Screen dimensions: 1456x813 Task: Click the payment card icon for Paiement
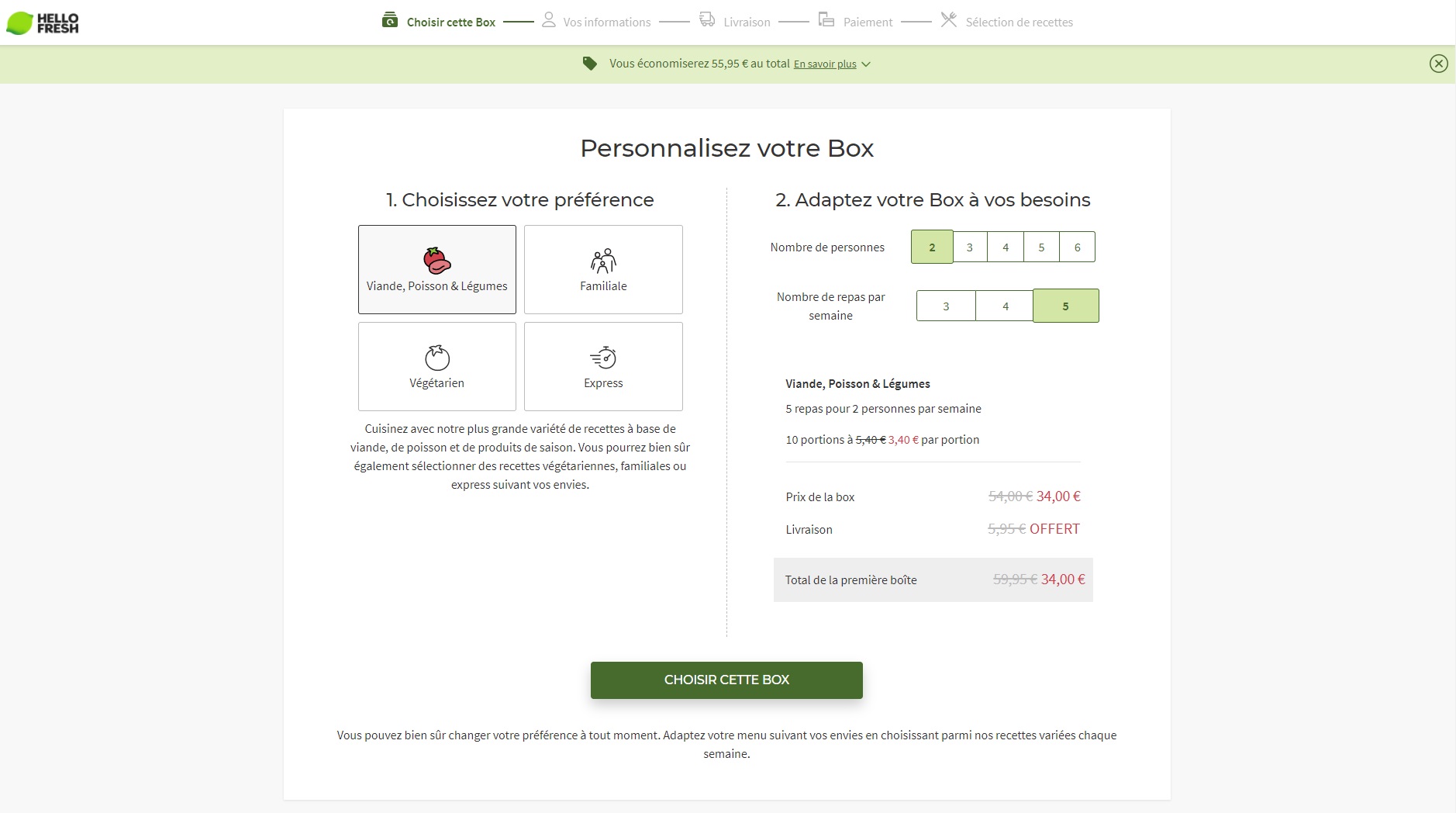coord(826,20)
